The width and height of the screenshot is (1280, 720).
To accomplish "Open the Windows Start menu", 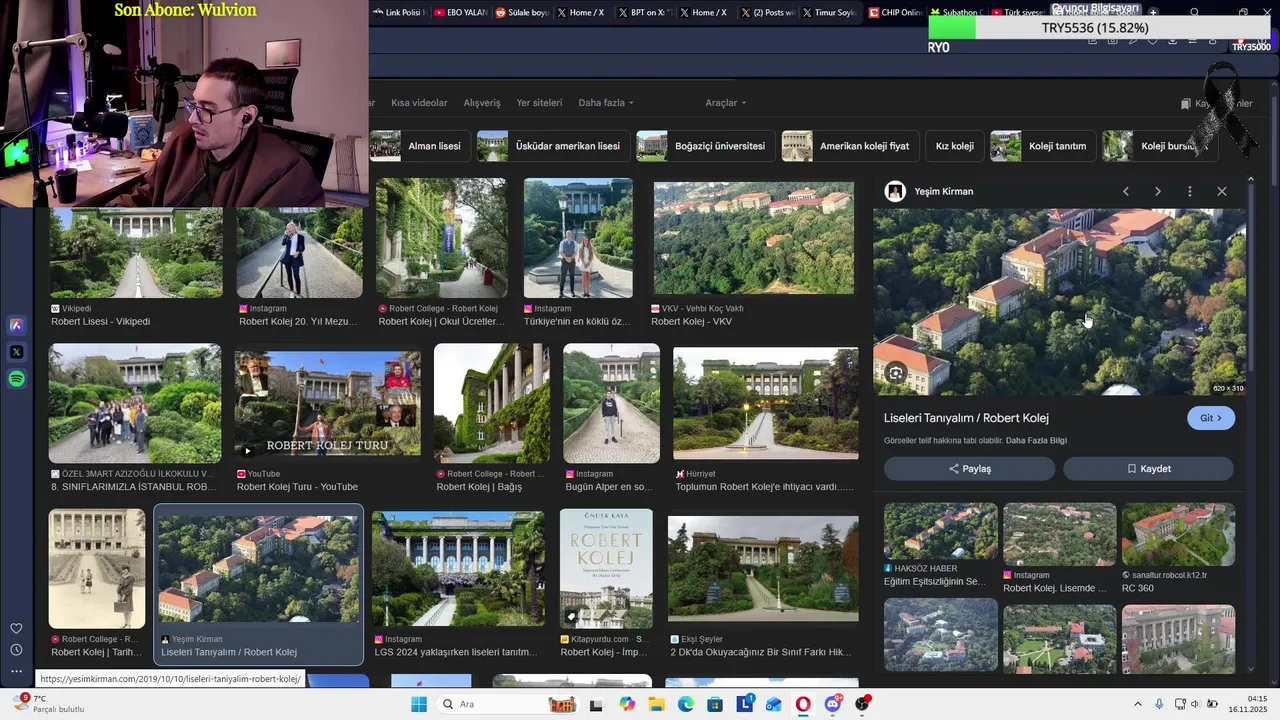I will coord(419,704).
